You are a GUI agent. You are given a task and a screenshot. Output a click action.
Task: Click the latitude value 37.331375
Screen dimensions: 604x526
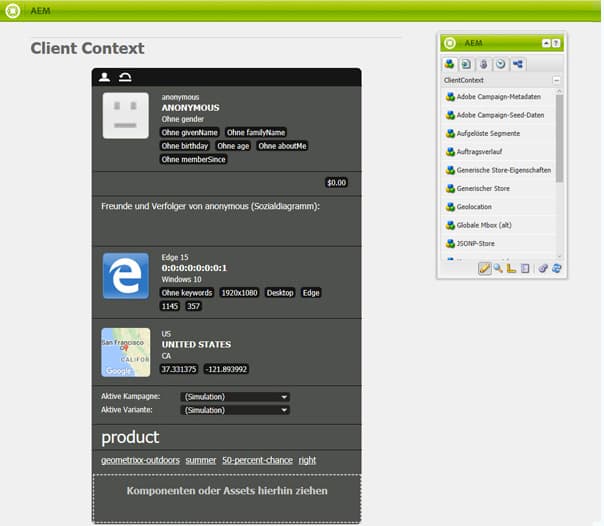click(x=179, y=369)
